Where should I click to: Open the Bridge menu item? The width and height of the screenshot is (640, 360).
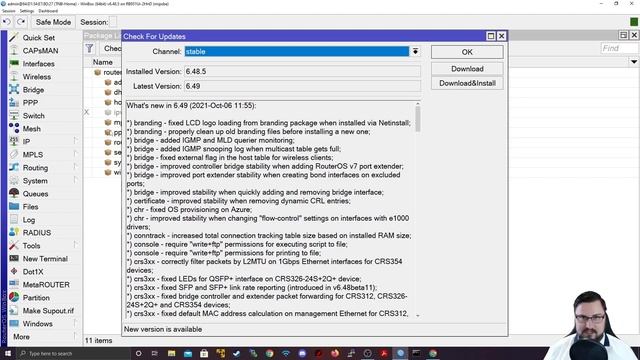pyautogui.click(x=33, y=90)
